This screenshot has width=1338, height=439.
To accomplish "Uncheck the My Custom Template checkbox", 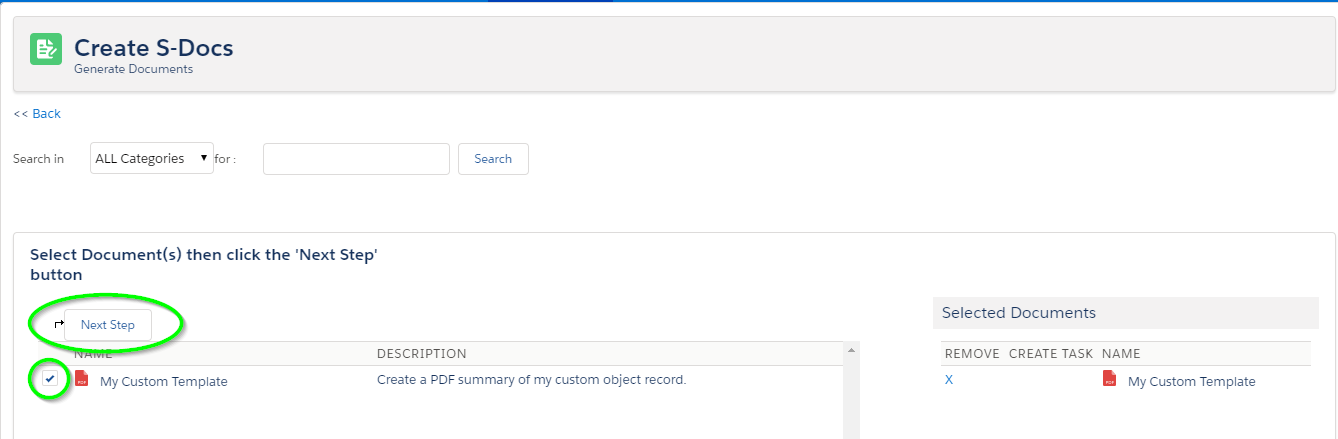I will click(x=50, y=379).
